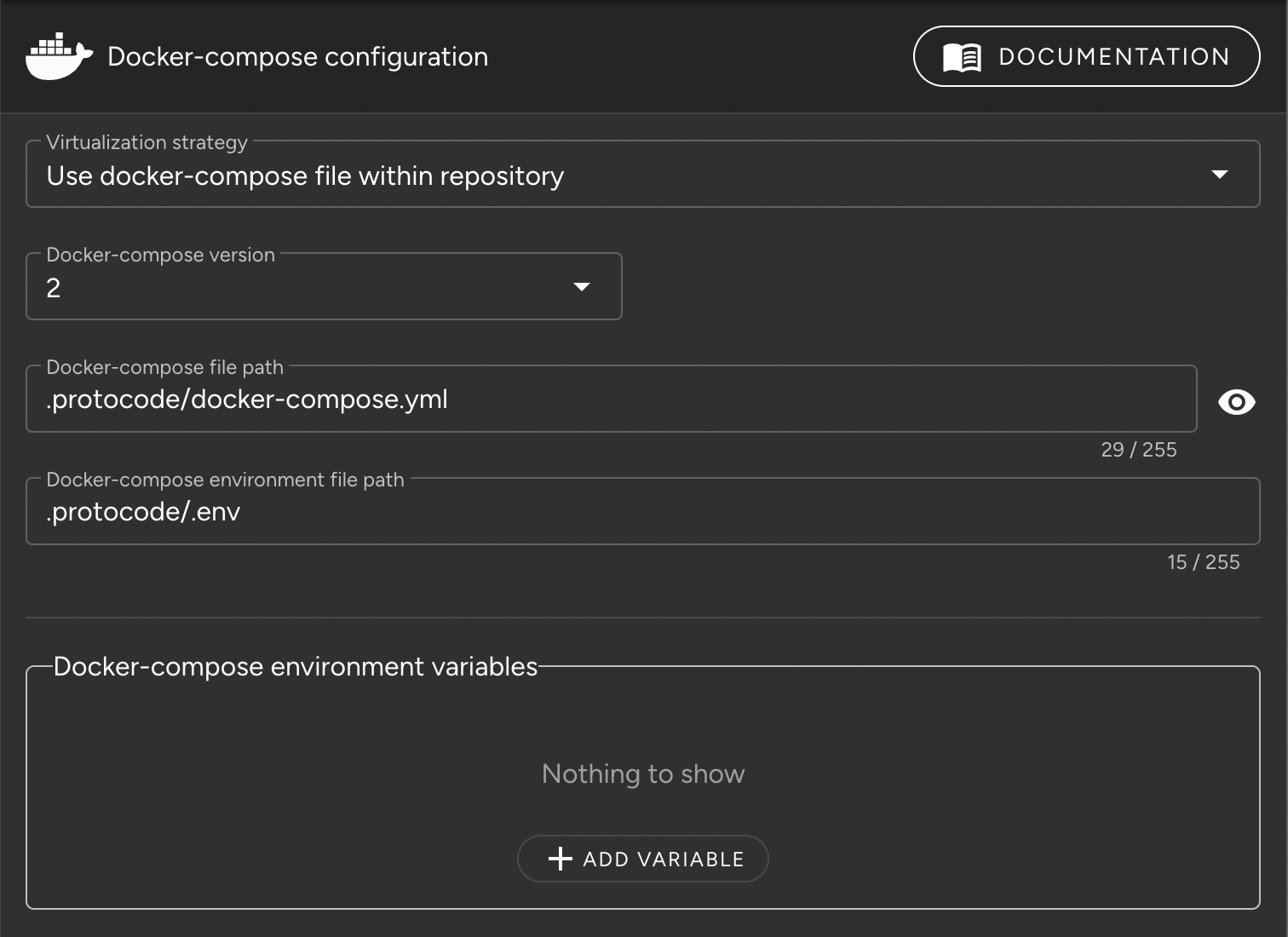Click the version dropdown arrow
Viewport: 1288px width, 937px height.
tap(581, 287)
